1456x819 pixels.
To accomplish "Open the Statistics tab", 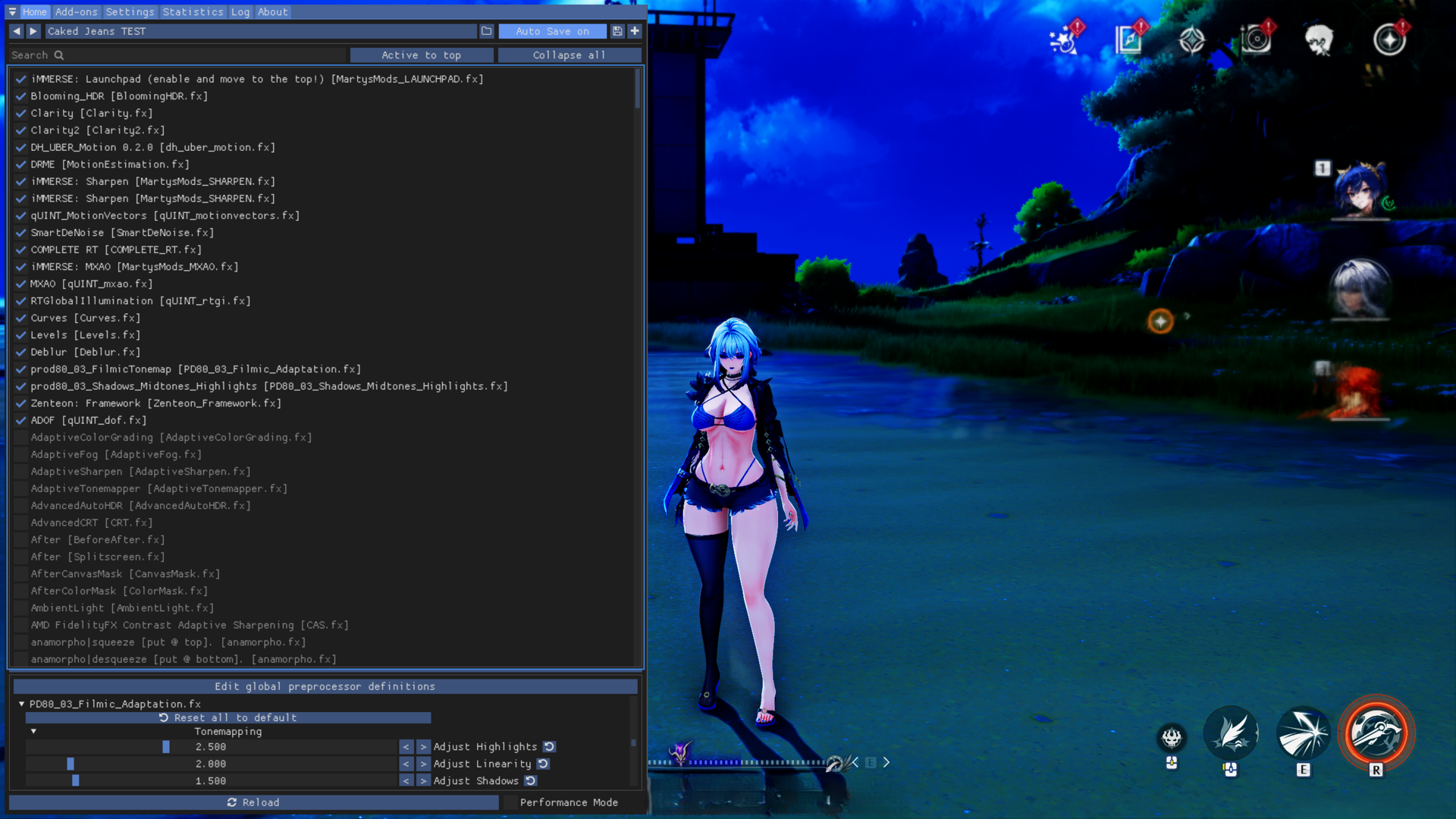I will pos(193,12).
